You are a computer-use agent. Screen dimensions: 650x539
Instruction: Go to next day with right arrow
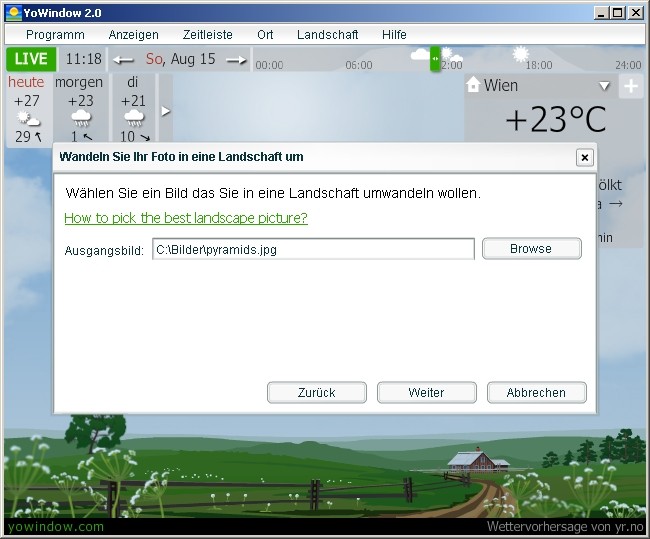(236, 60)
